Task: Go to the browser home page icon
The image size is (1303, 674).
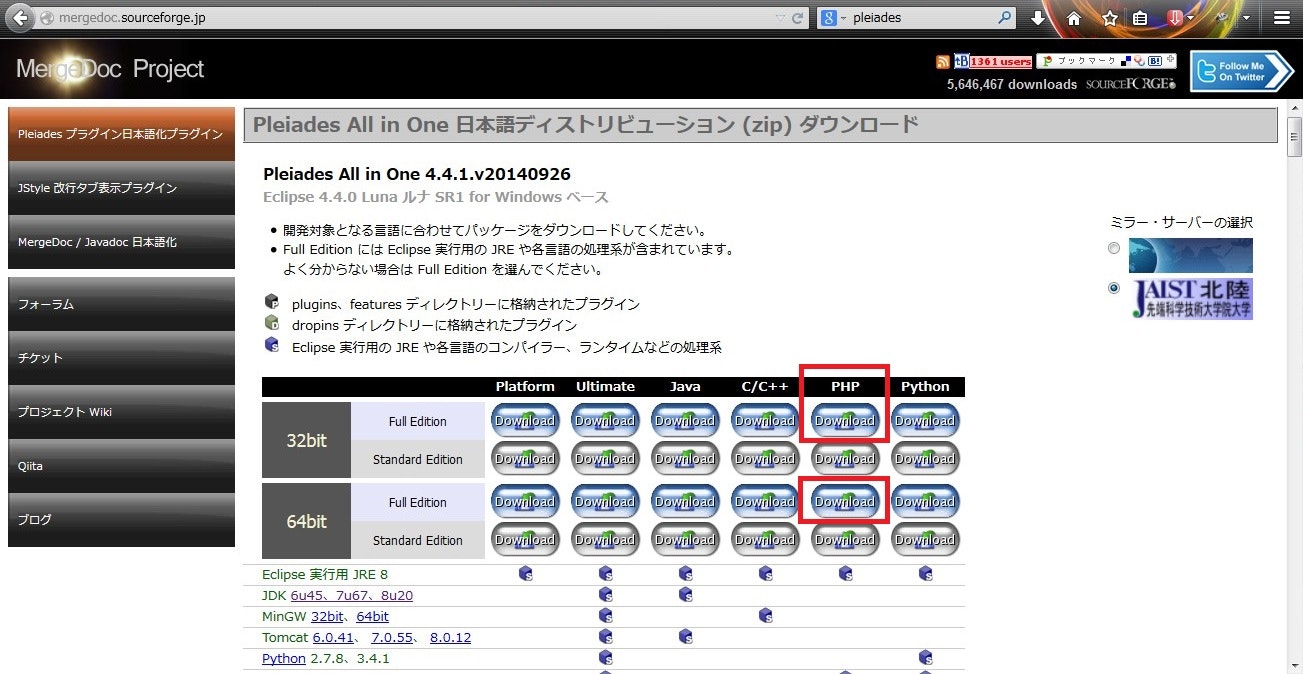Action: pyautogui.click(x=1074, y=18)
